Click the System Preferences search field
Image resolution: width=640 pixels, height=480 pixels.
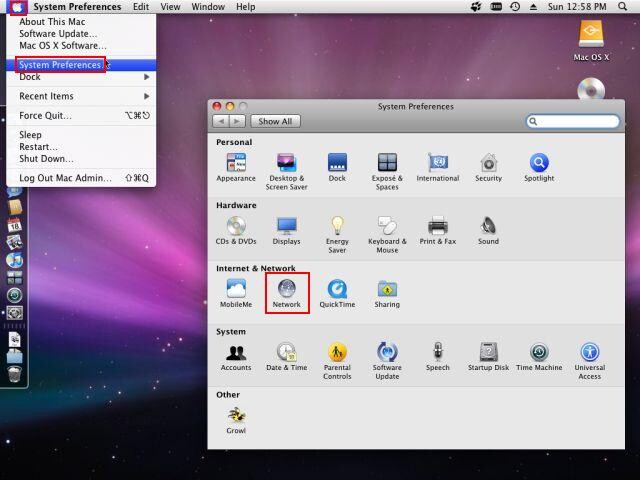[573, 121]
